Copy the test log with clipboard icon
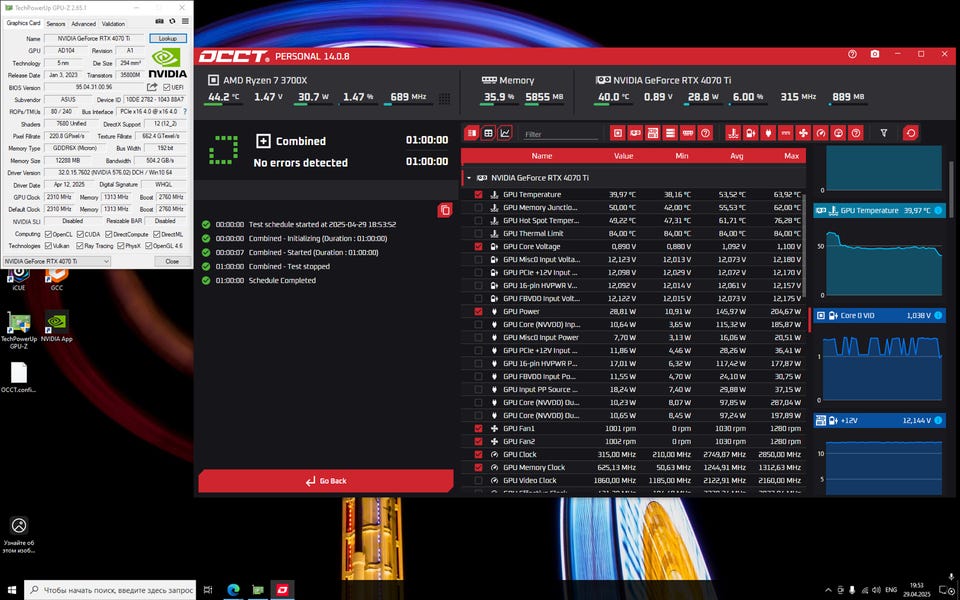Image resolution: width=960 pixels, height=600 pixels. click(445, 211)
